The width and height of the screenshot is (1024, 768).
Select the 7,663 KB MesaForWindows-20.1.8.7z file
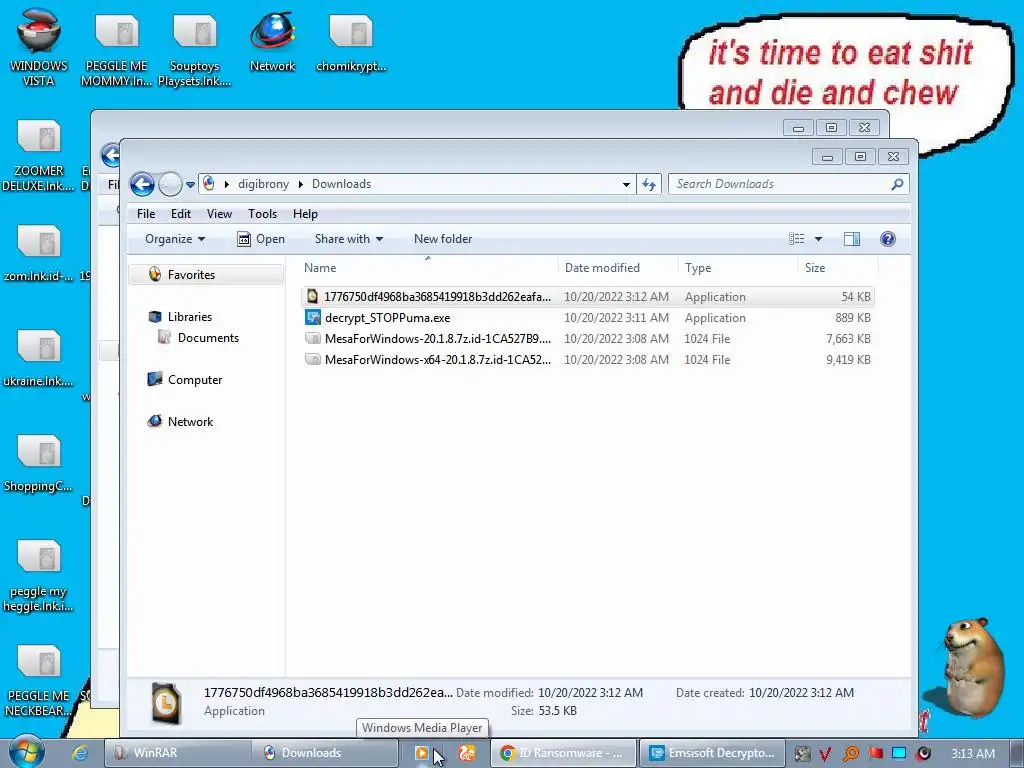click(x=588, y=339)
